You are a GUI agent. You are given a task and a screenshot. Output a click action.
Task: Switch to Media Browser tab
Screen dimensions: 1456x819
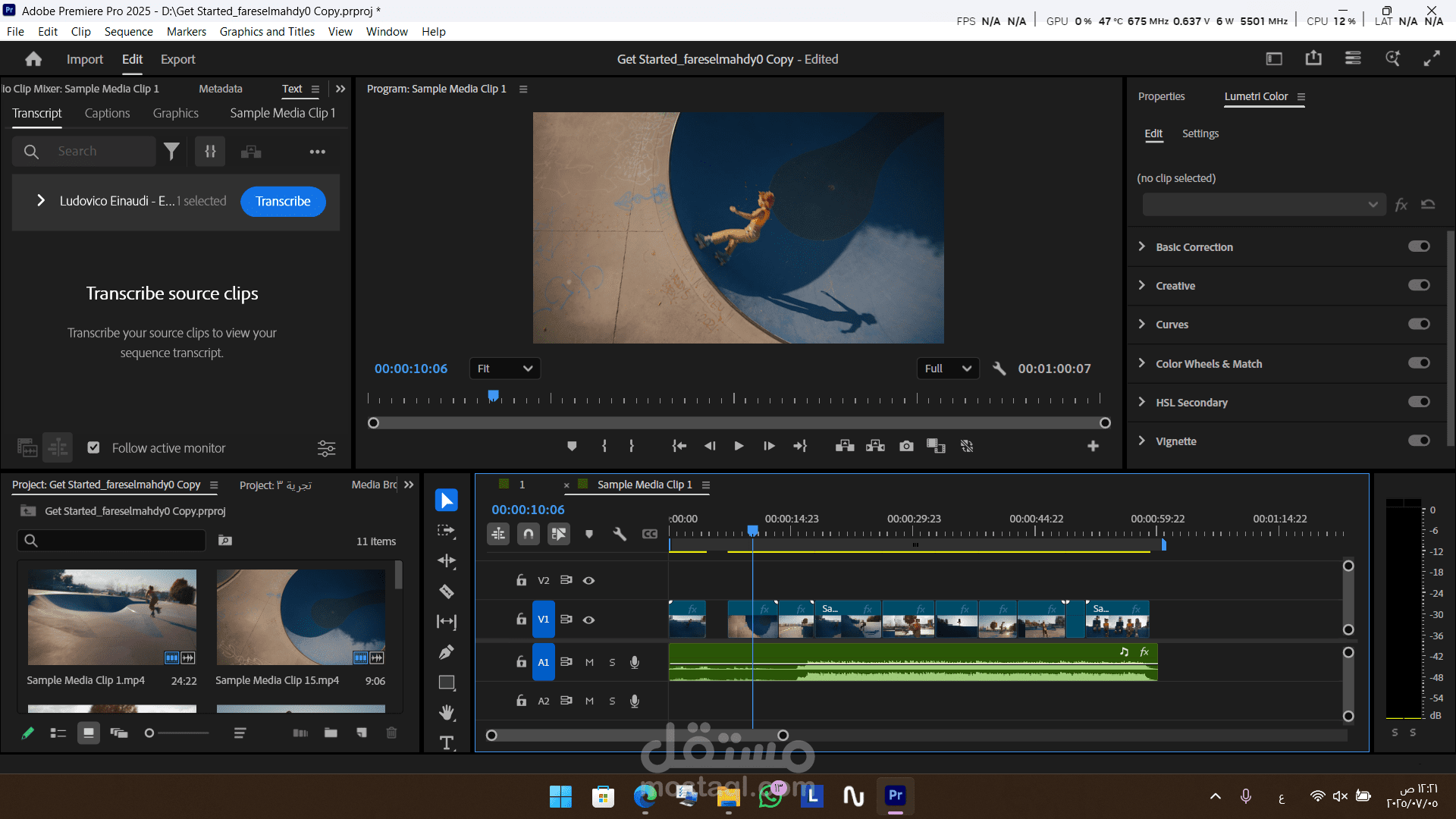[374, 485]
